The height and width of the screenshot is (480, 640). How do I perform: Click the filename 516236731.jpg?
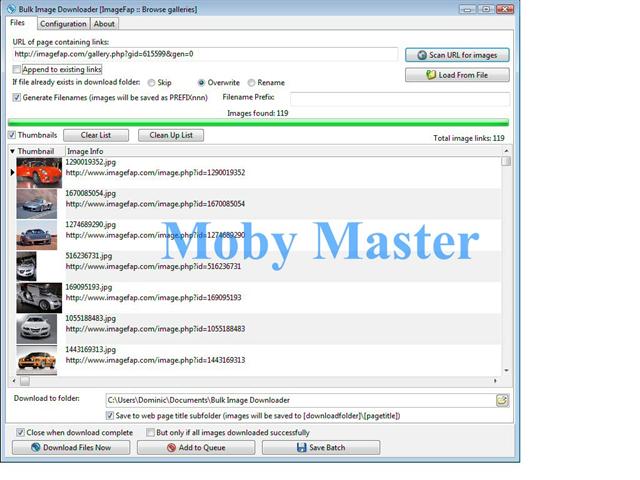point(89,256)
